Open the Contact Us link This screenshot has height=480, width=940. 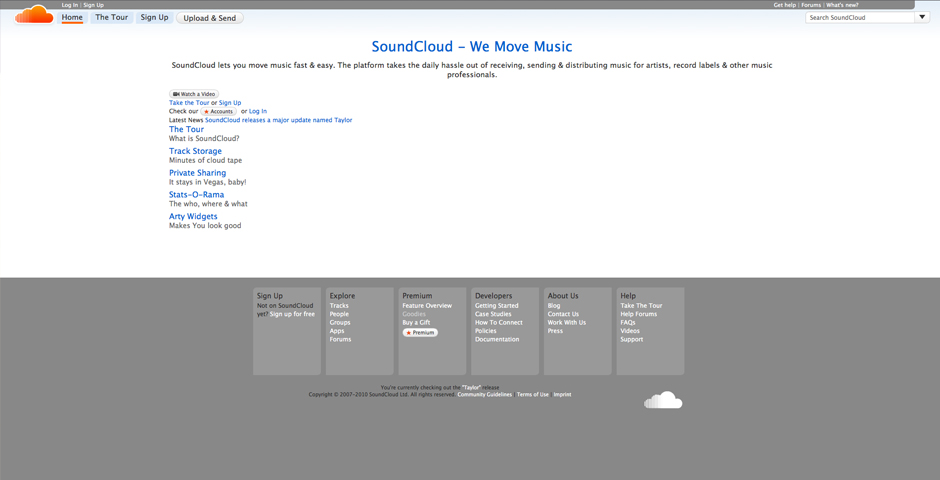(x=564, y=314)
